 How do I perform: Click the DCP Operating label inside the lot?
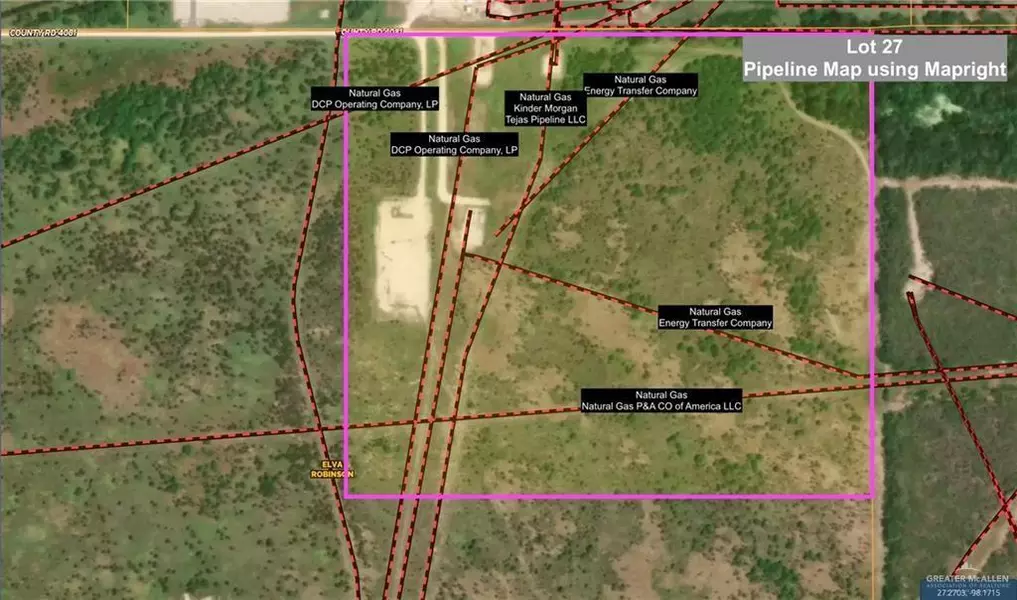pos(454,144)
